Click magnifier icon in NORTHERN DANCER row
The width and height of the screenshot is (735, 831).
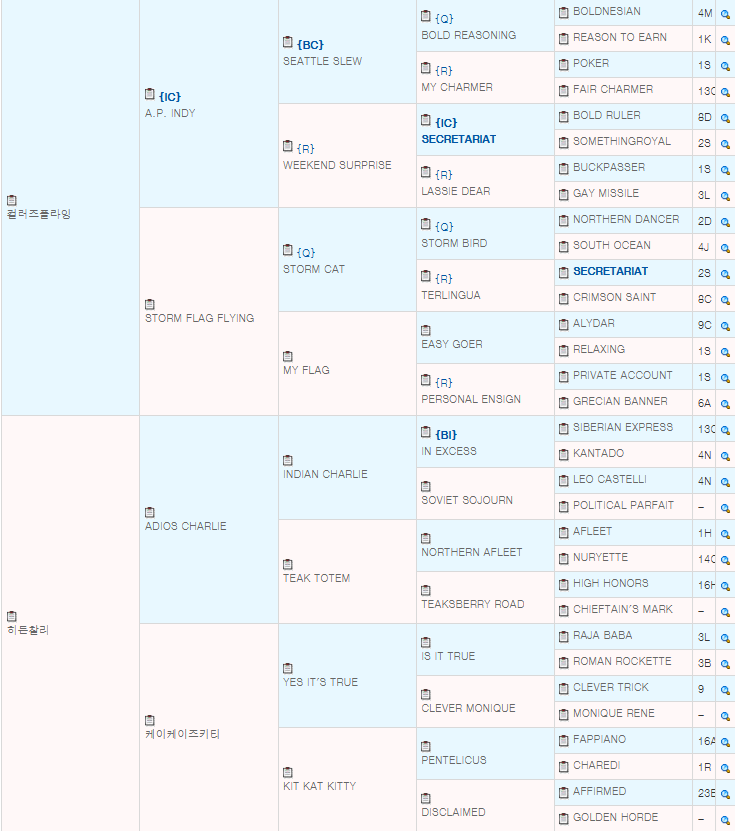click(x=725, y=222)
